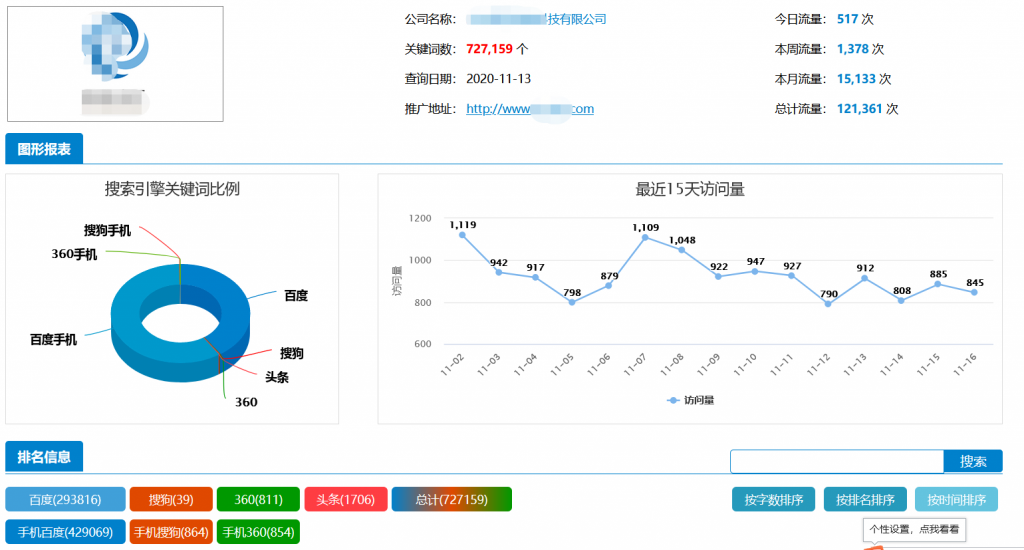This screenshot has height=550, width=1024.
Task: Focus the keyword search input field
Action: pyautogui.click(x=837, y=461)
